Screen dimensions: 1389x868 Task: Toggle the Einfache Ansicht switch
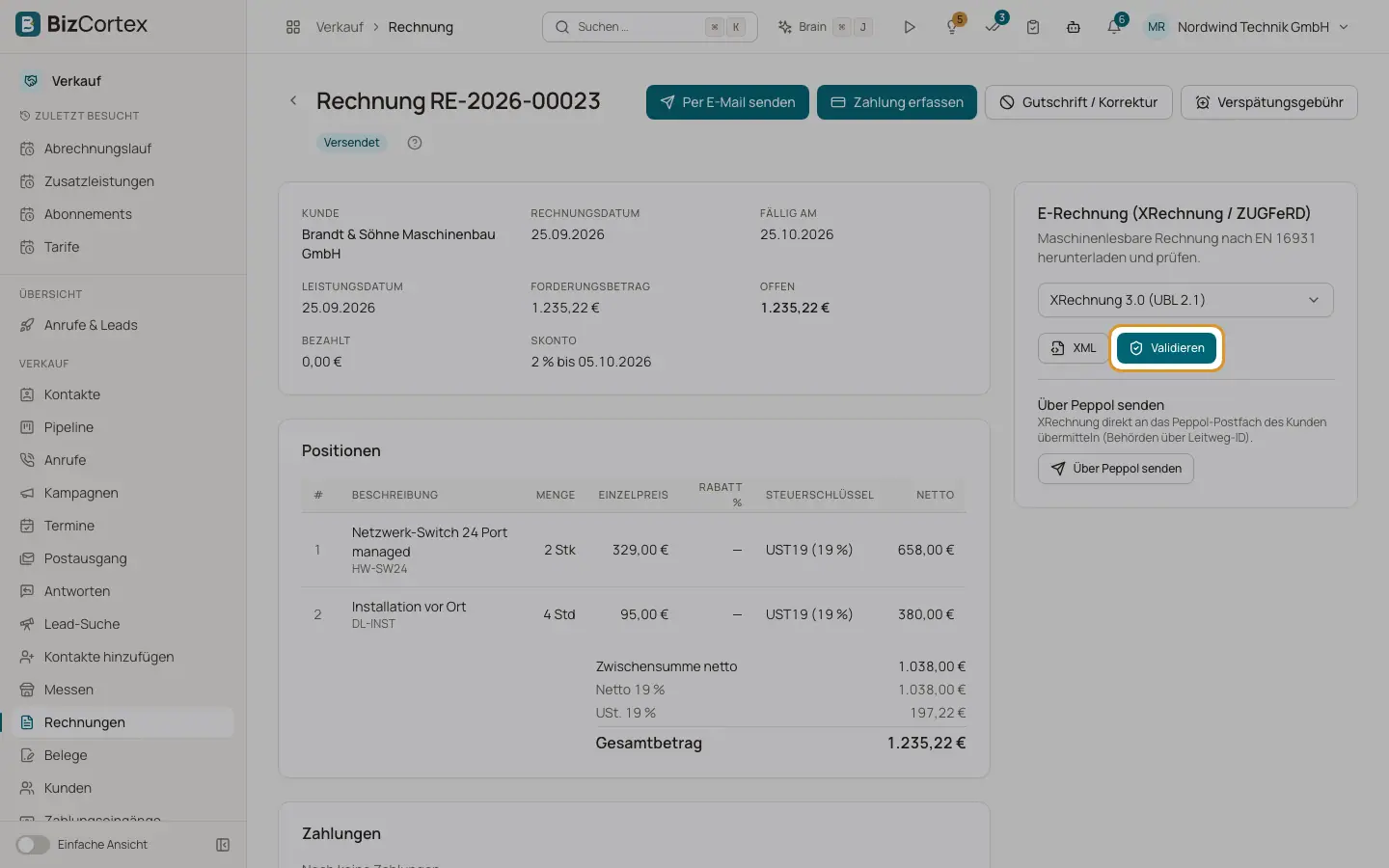click(x=33, y=845)
